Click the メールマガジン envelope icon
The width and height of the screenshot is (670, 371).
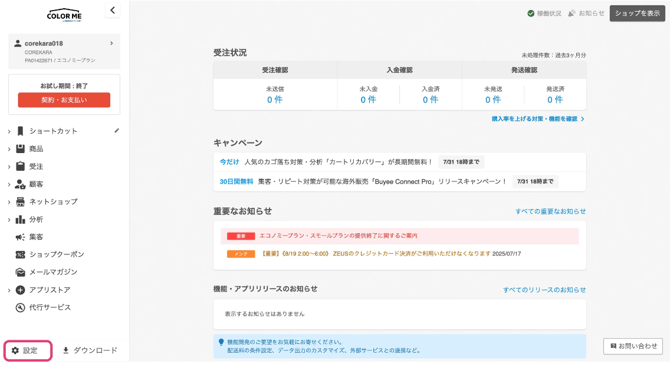(20, 272)
